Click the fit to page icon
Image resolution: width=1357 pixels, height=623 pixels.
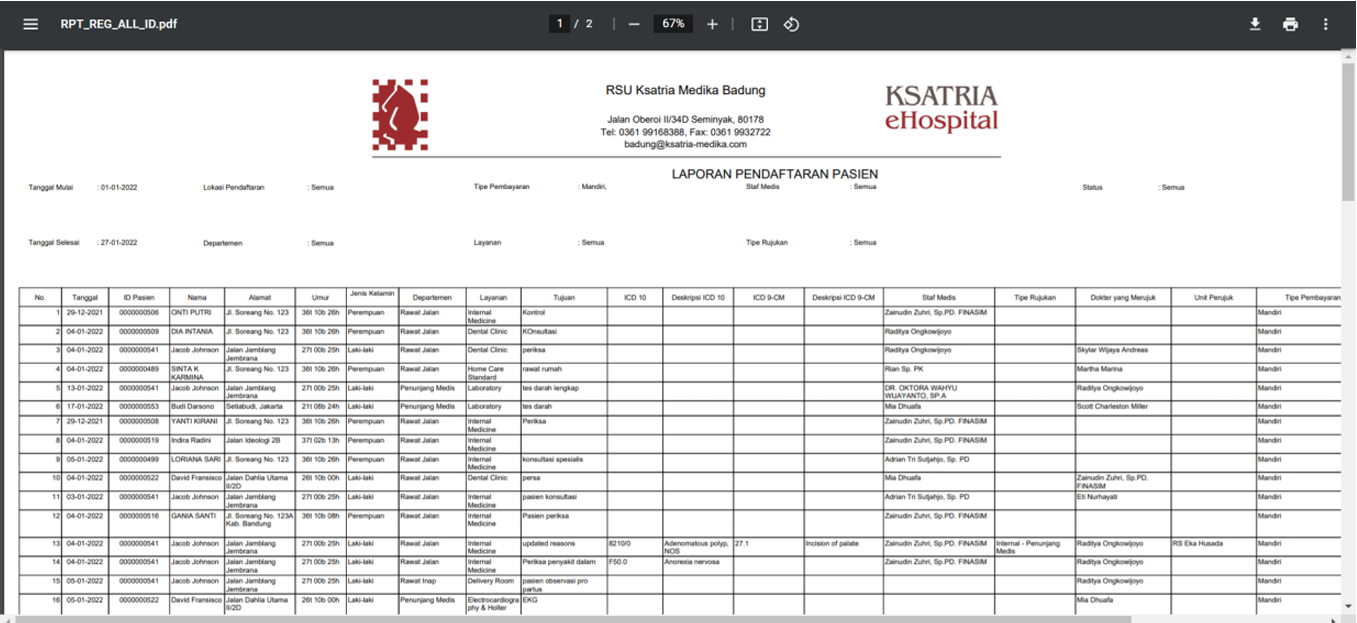point(760,24)
